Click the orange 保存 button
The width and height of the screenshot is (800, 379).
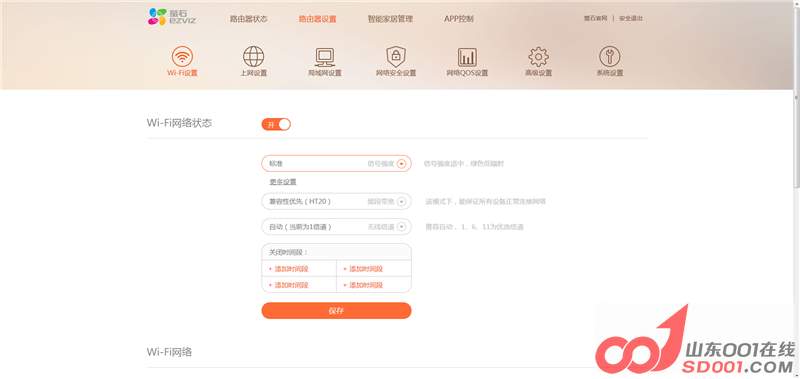(336, 310)
